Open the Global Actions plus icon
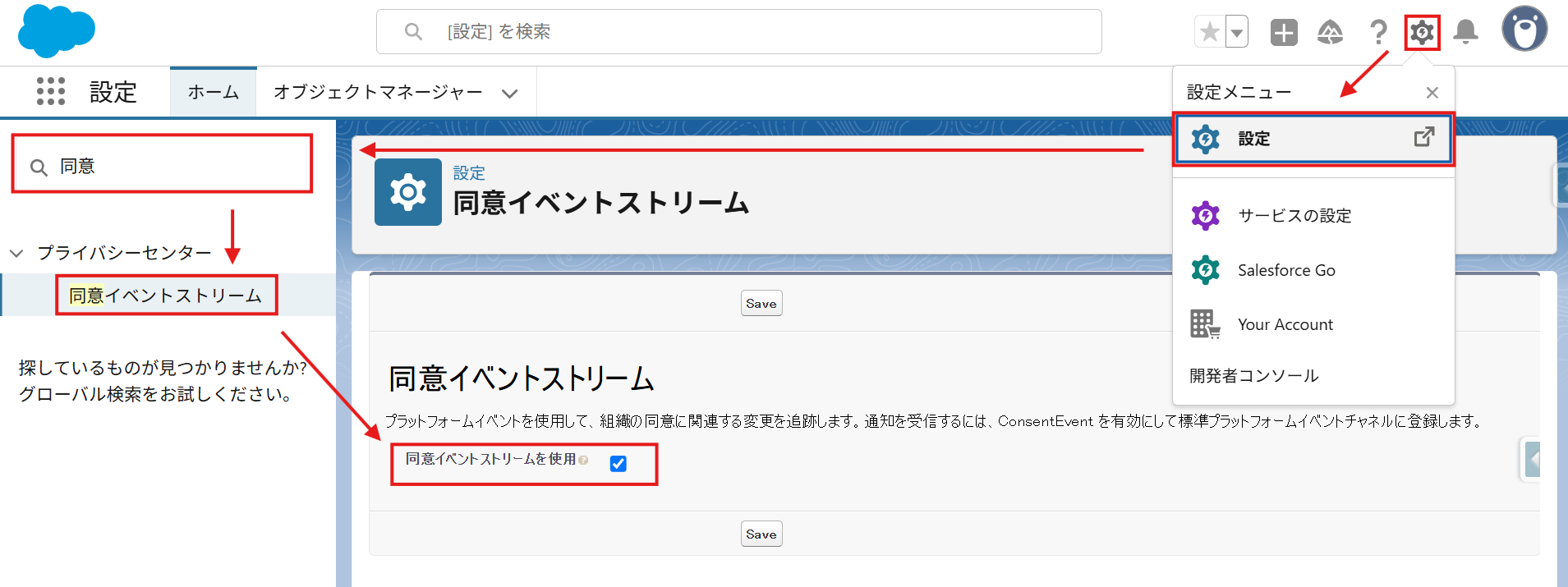Screen dimensions: 1568x587 coord(1283,32)
